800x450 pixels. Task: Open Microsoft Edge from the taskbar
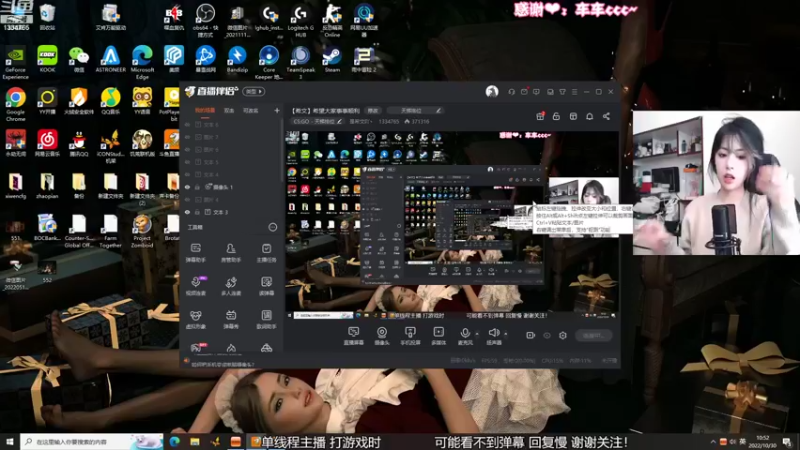pos(174,441)
